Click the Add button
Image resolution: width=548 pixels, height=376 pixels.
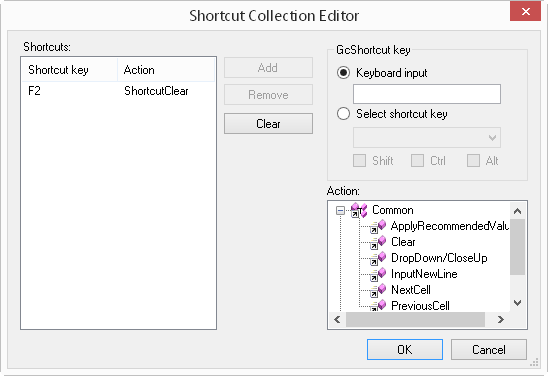coord(268,67)
